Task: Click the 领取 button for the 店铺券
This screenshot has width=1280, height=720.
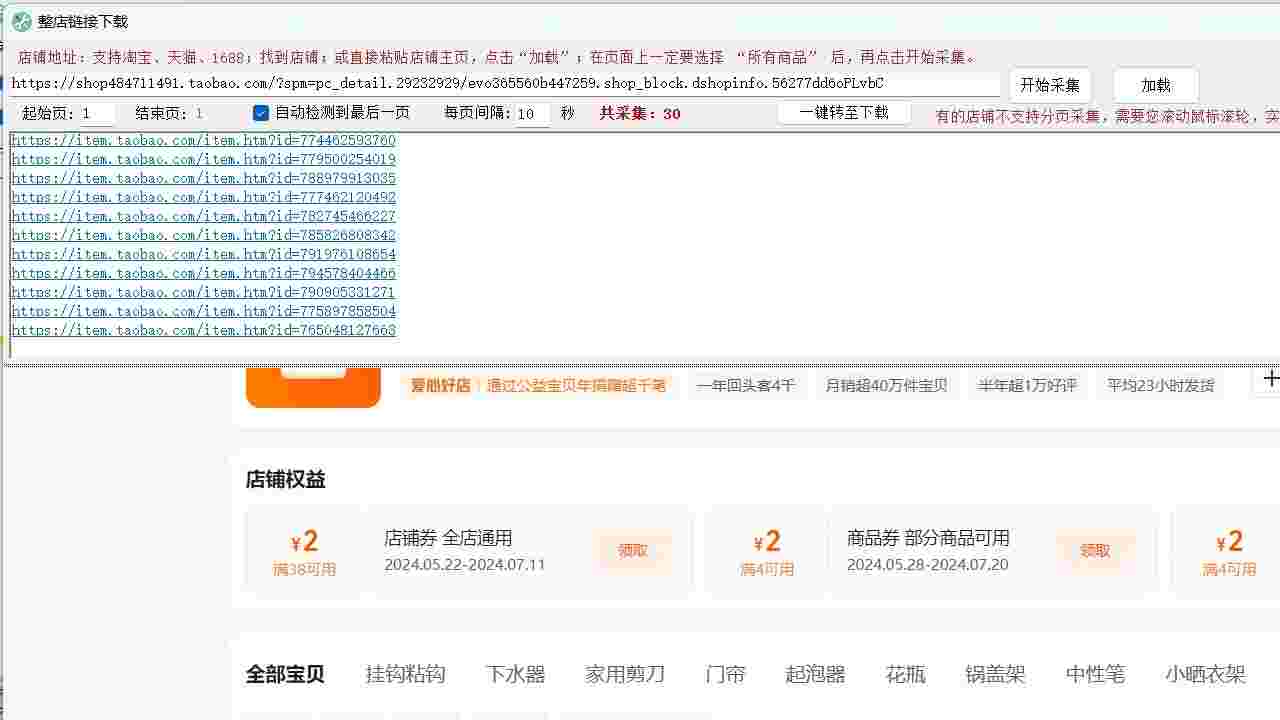Action: click(x=631, y=550)
